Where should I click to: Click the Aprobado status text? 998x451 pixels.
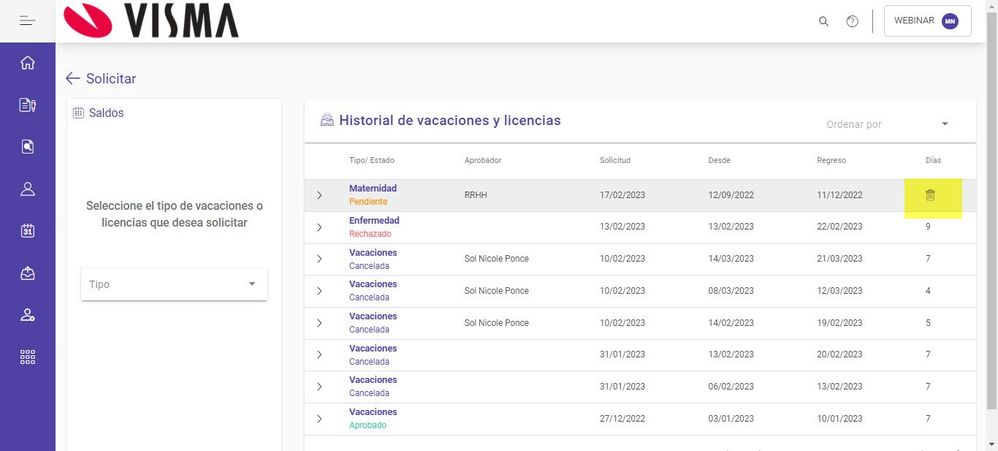coord(367,425)
